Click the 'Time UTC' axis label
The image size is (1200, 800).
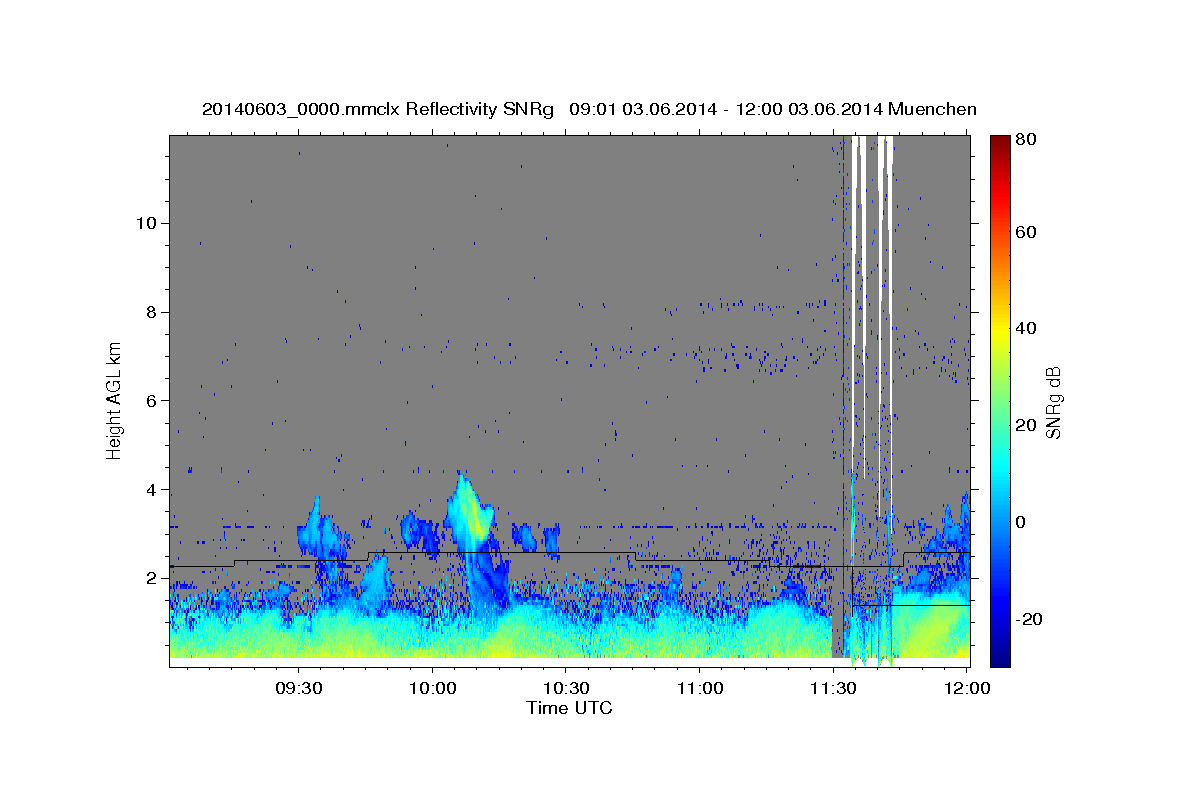click(x=569, y=708)
